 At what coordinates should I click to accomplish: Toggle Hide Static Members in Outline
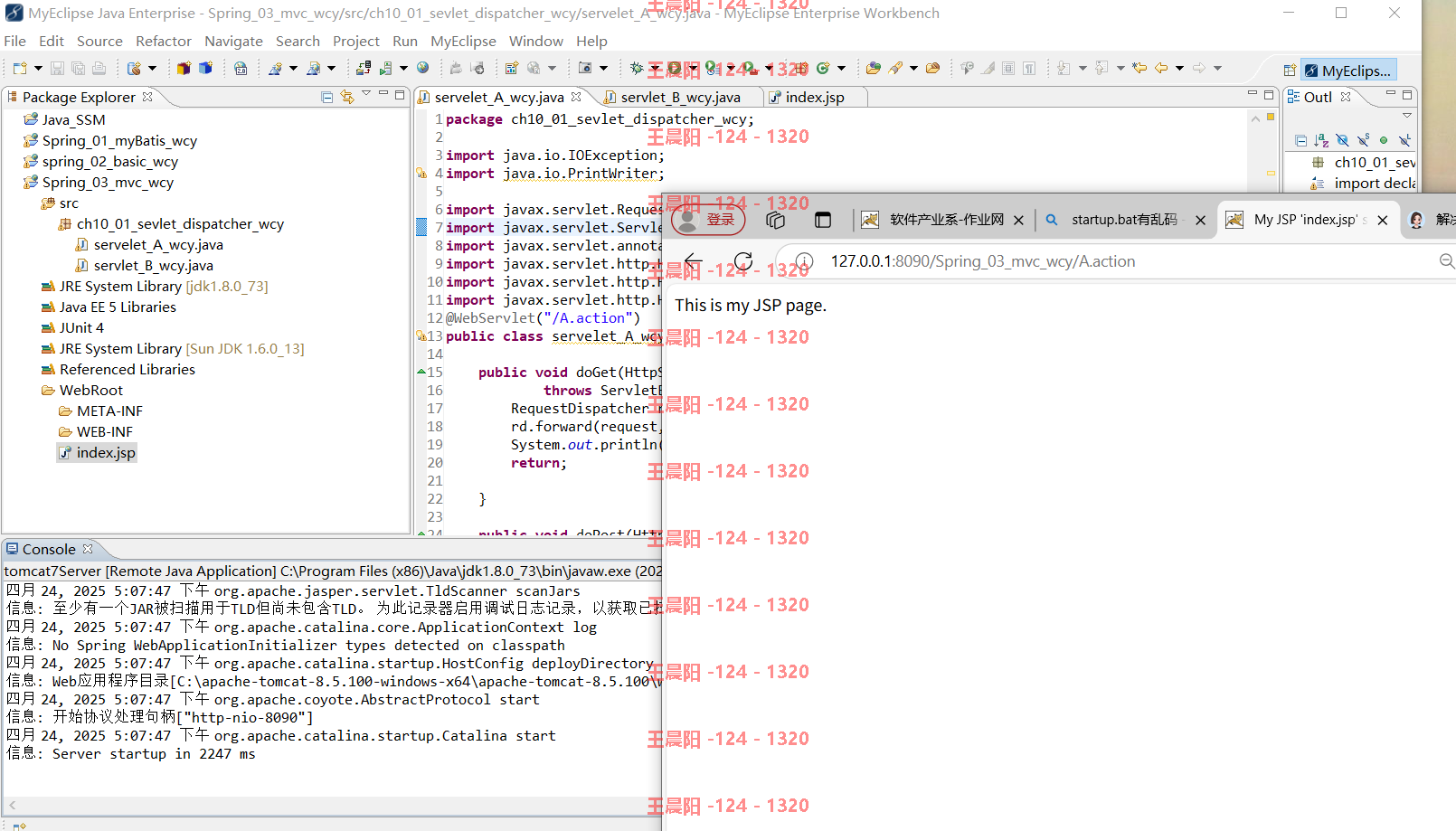[x=1363, y=140]
